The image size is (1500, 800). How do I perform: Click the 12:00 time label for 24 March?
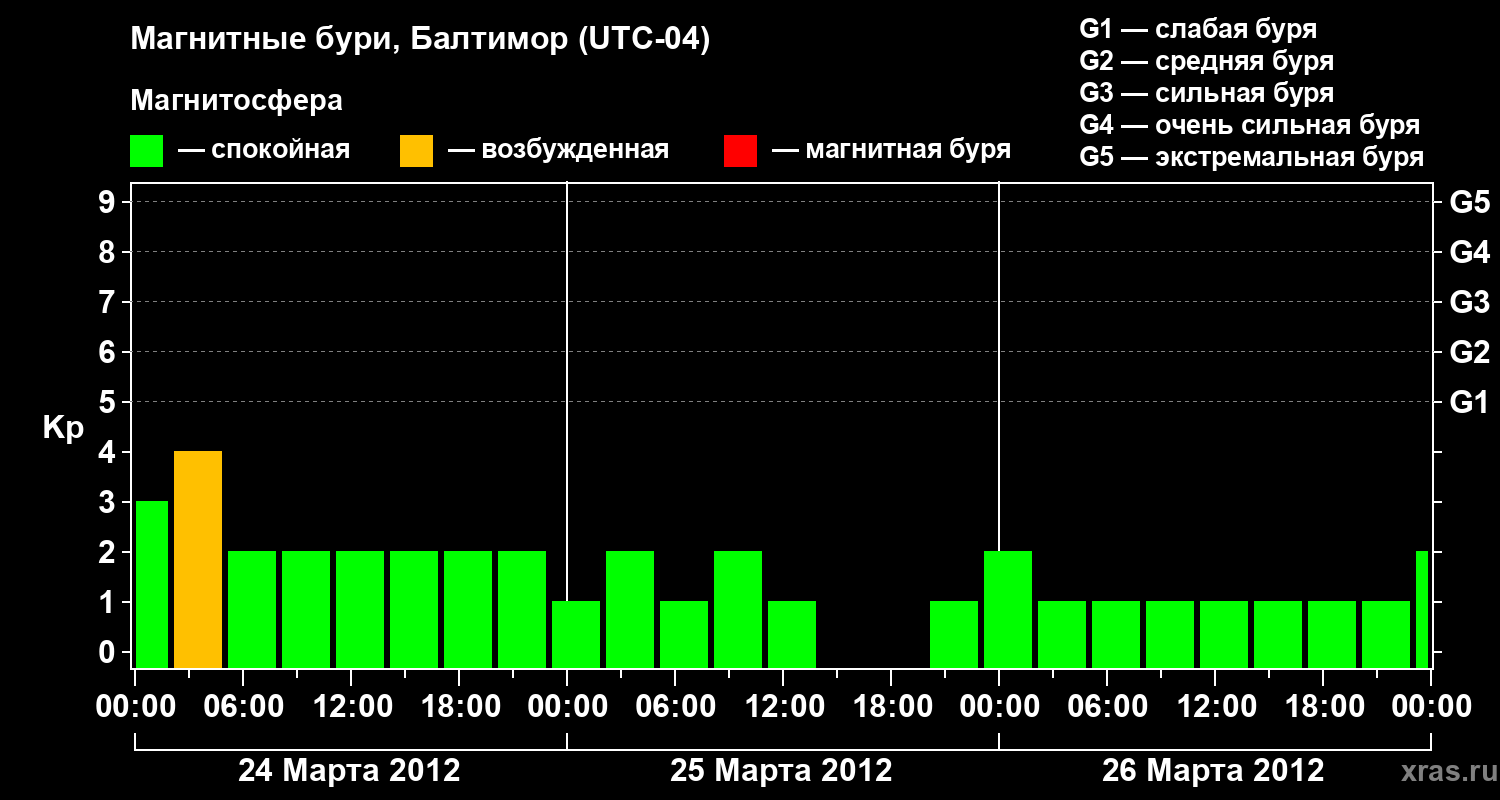(351, 707)
